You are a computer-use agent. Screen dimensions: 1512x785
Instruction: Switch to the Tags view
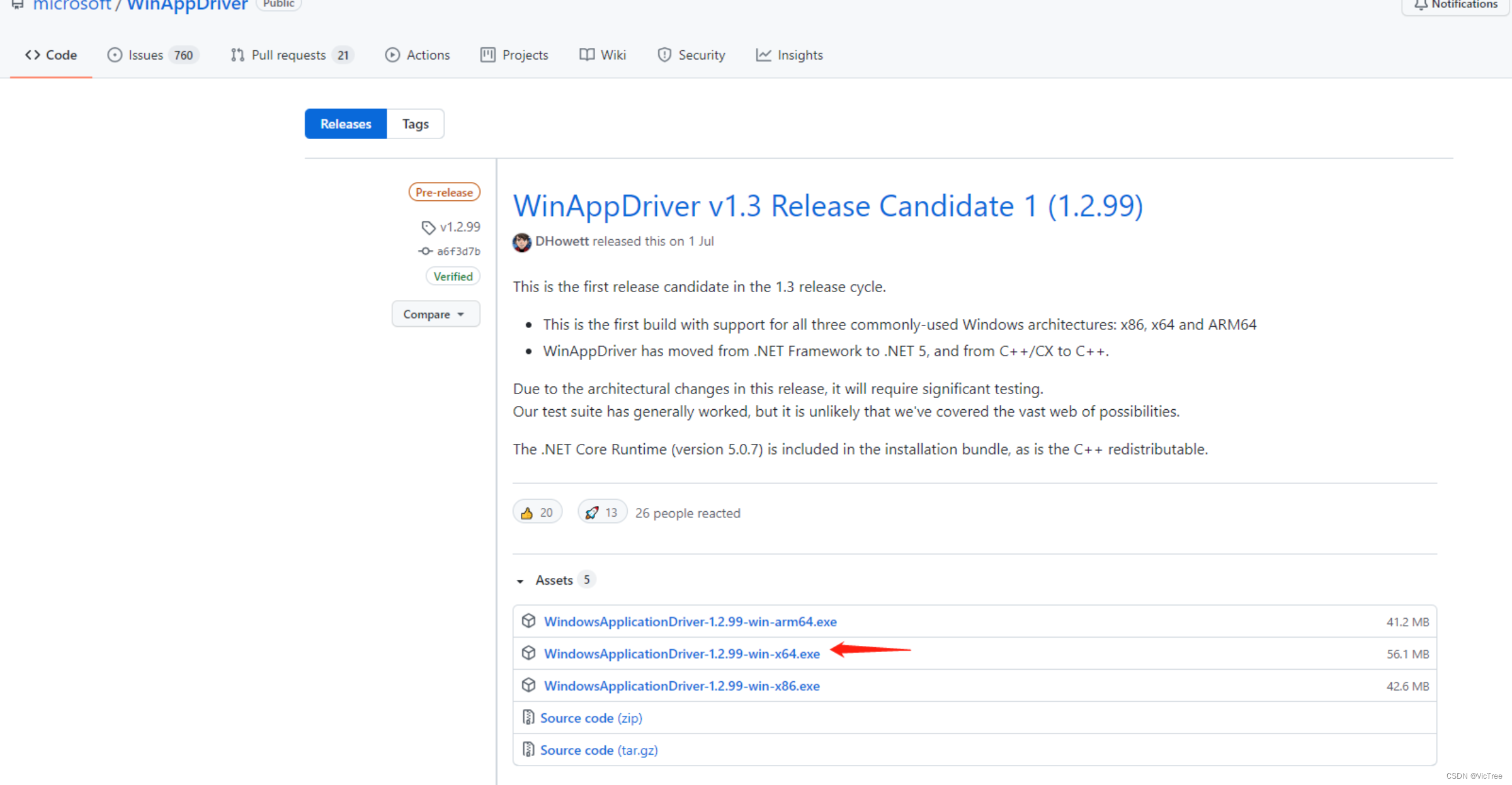(416, 124)
